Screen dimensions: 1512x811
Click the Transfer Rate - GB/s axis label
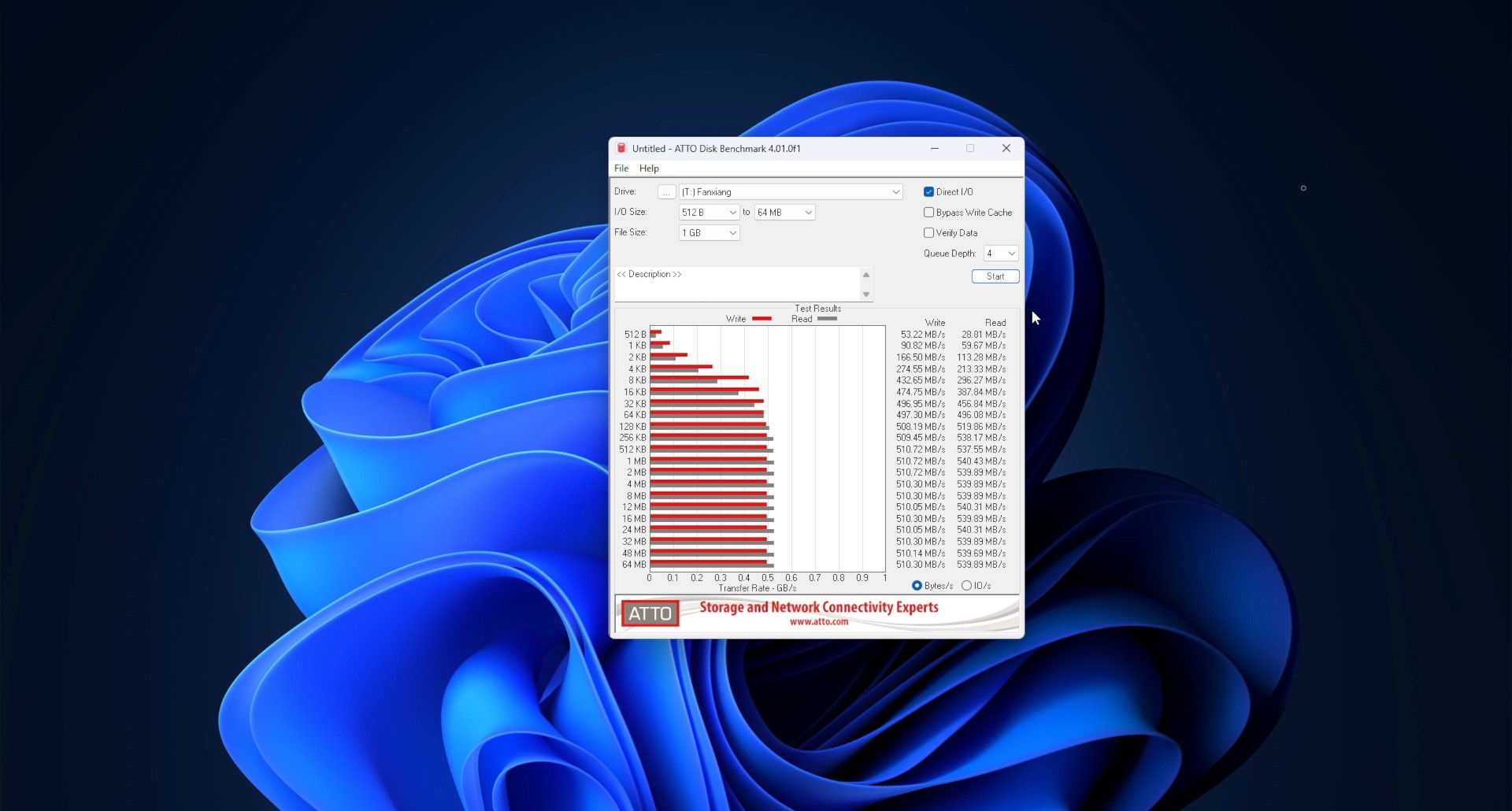click(758, 588)
